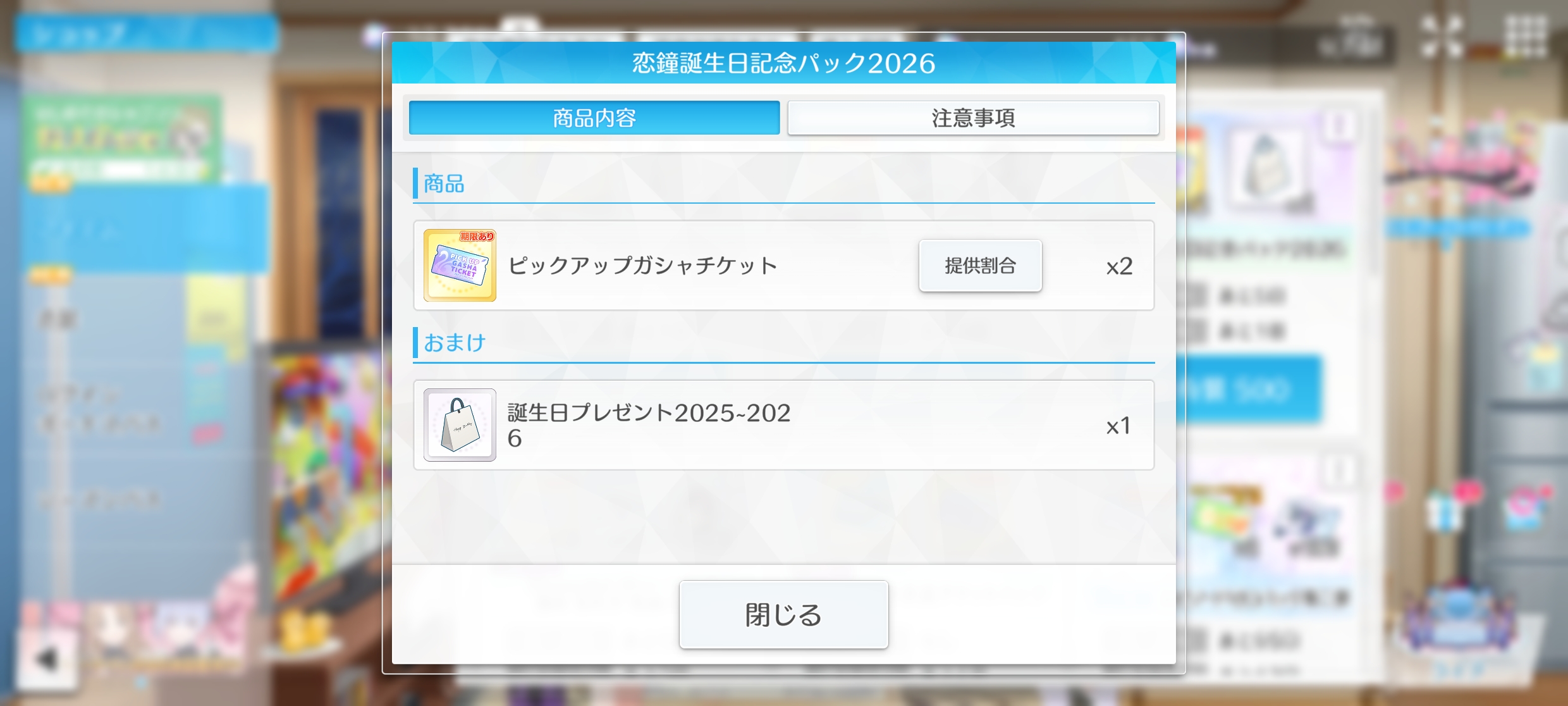Select the 商品内容 tab
Screen dimensions: 1568x706
594,118
